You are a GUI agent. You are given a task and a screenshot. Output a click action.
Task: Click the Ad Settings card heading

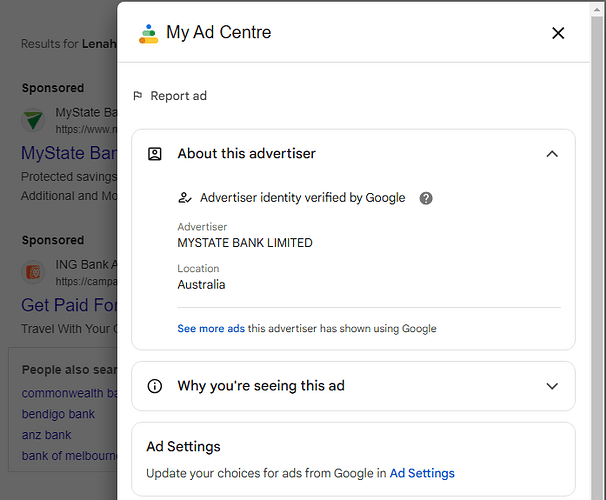pos(183,446)
